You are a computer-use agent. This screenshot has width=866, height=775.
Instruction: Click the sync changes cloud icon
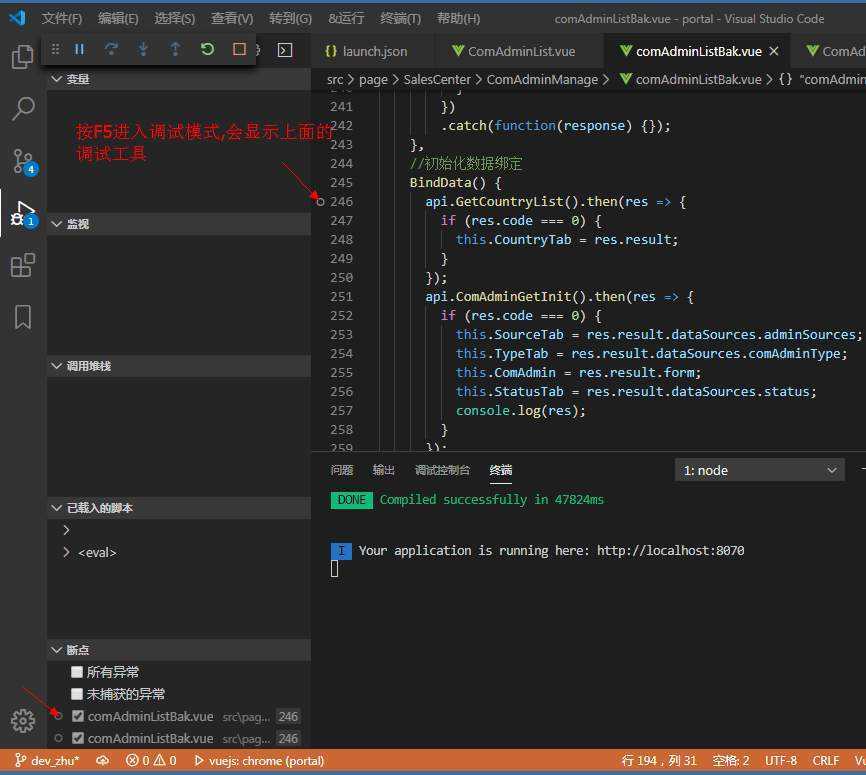click(102, 761)
